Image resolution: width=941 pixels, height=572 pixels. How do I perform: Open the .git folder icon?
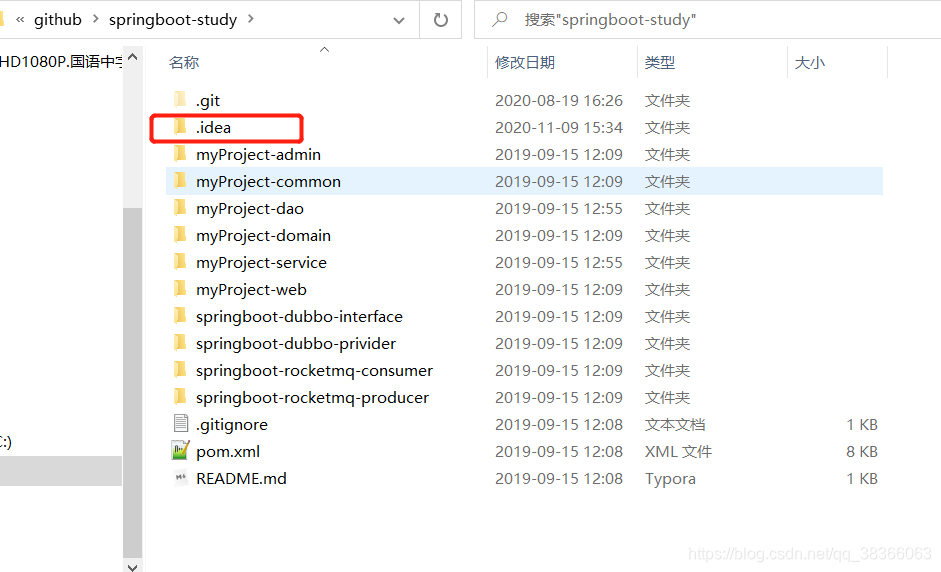coord(180,100)
